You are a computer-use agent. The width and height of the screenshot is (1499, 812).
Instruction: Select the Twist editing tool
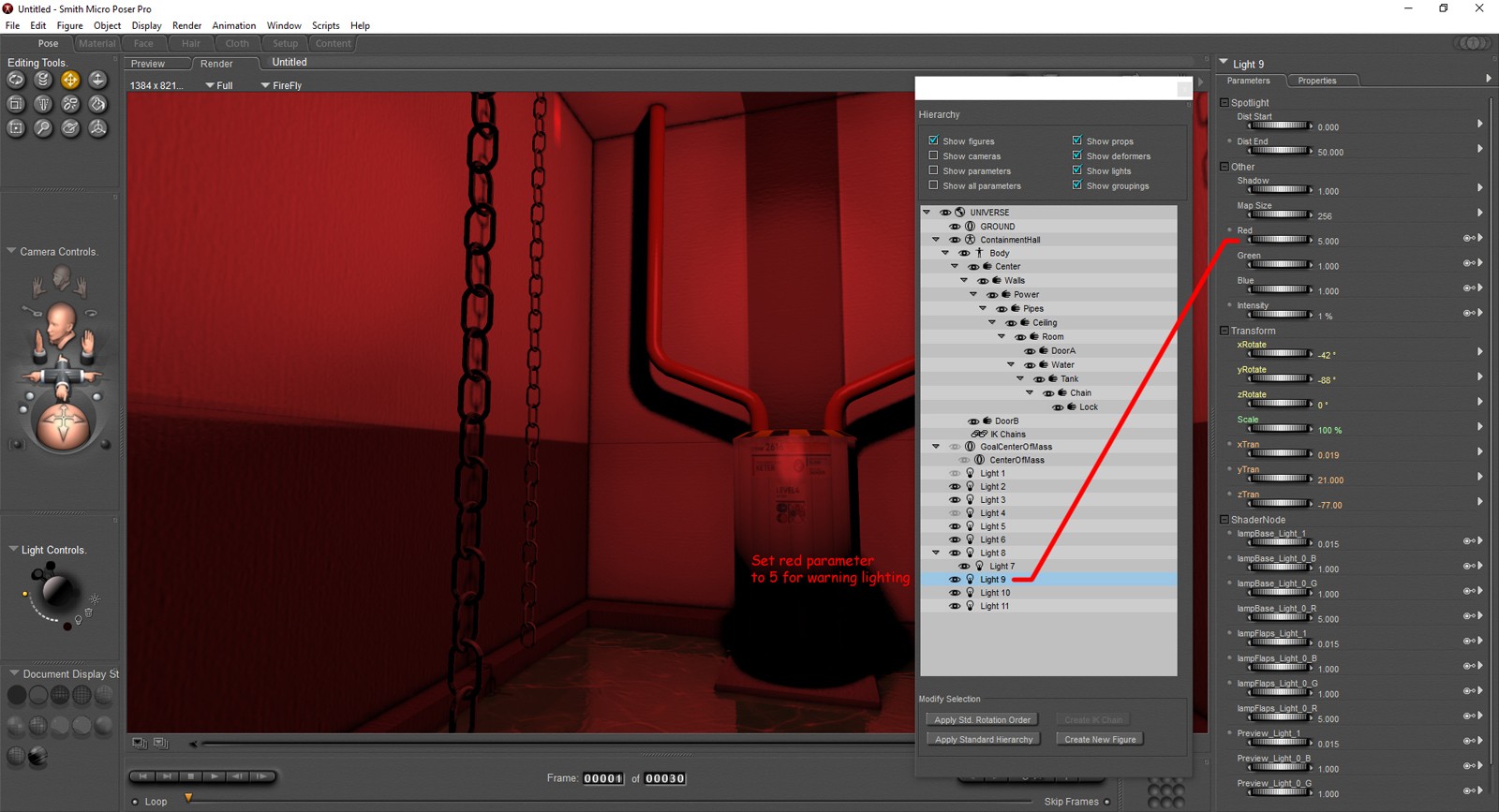pyautogui.click(x=43, y=81)
